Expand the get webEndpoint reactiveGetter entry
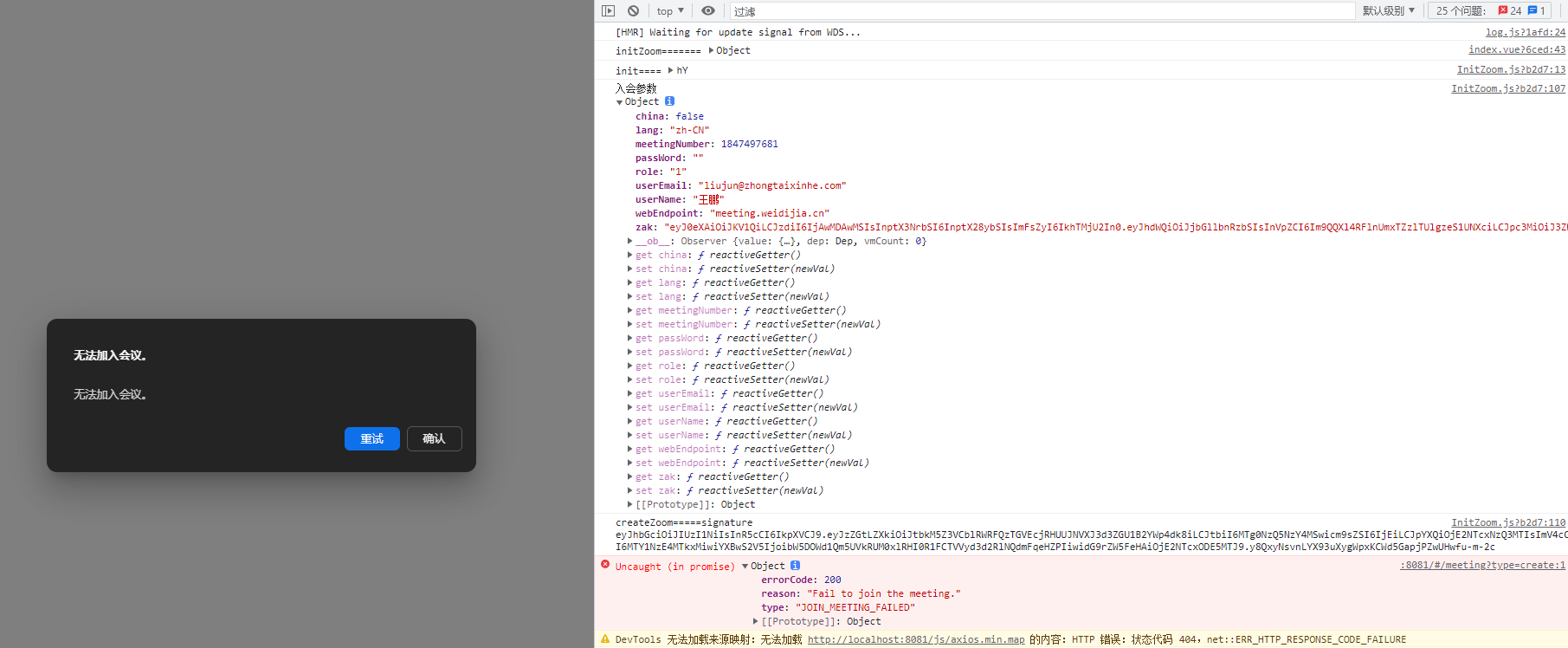1568x648 pixels. [x=629, y=449]
